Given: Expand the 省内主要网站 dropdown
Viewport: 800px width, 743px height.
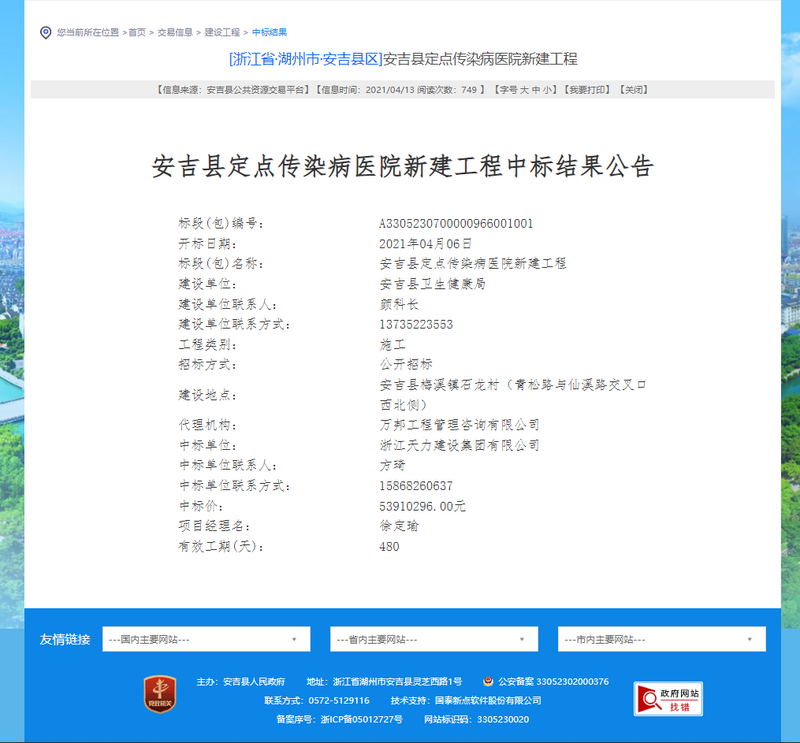Looking at the screenshot, I should point(433,639).
